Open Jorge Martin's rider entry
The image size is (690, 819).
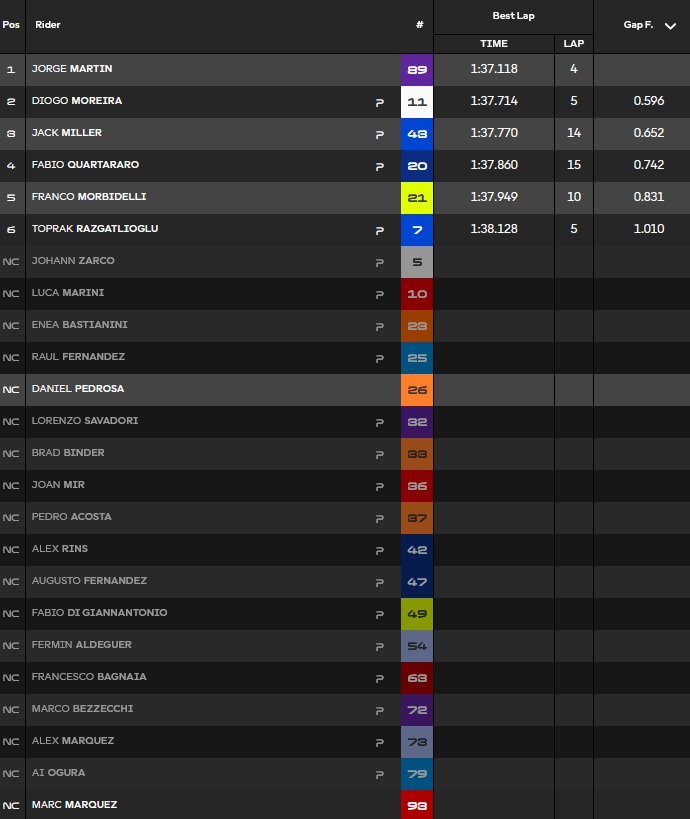coord(72,69)
